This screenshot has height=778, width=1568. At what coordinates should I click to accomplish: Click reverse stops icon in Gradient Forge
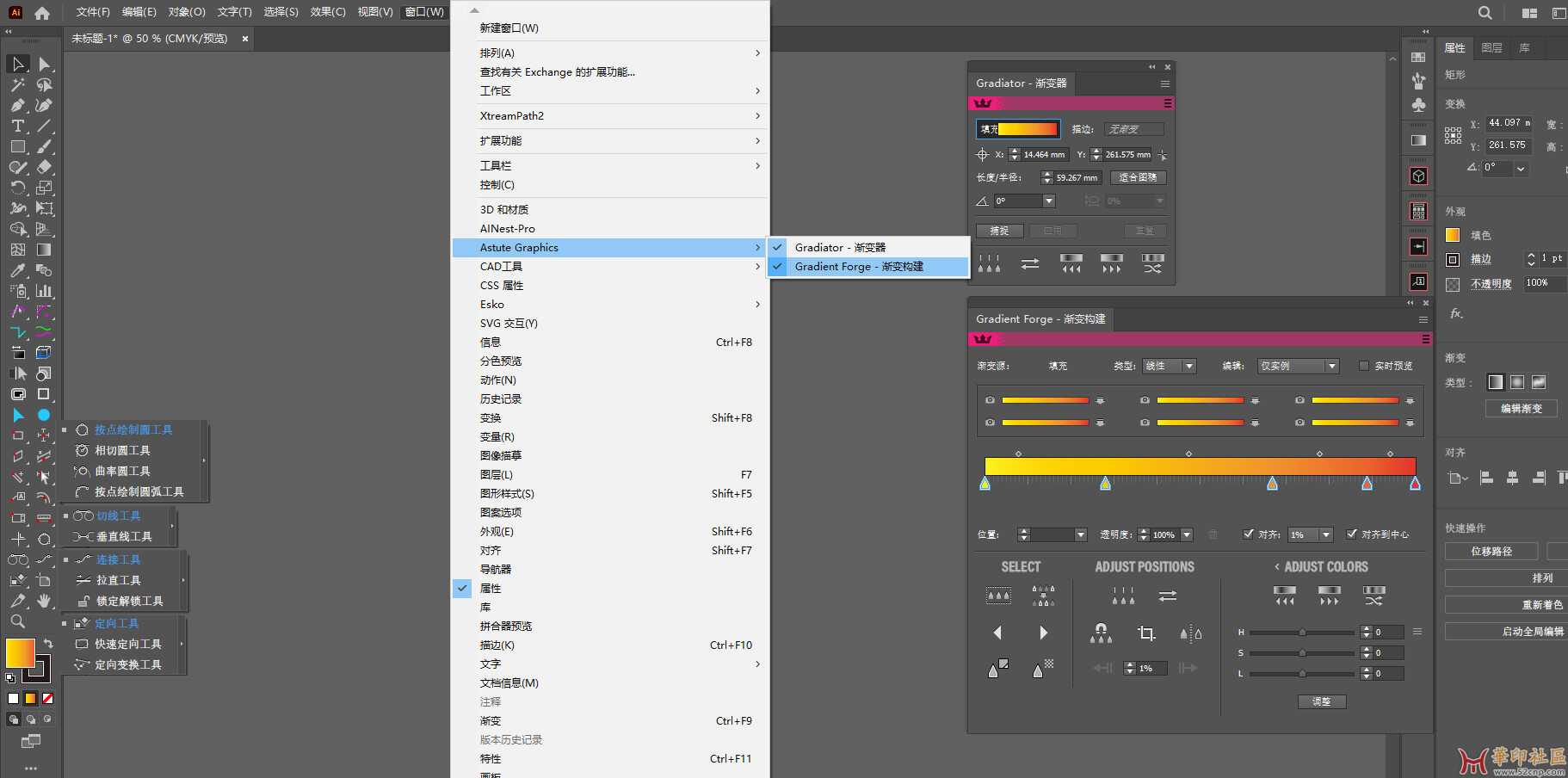pyautogui.click(x=1168, y=596)
